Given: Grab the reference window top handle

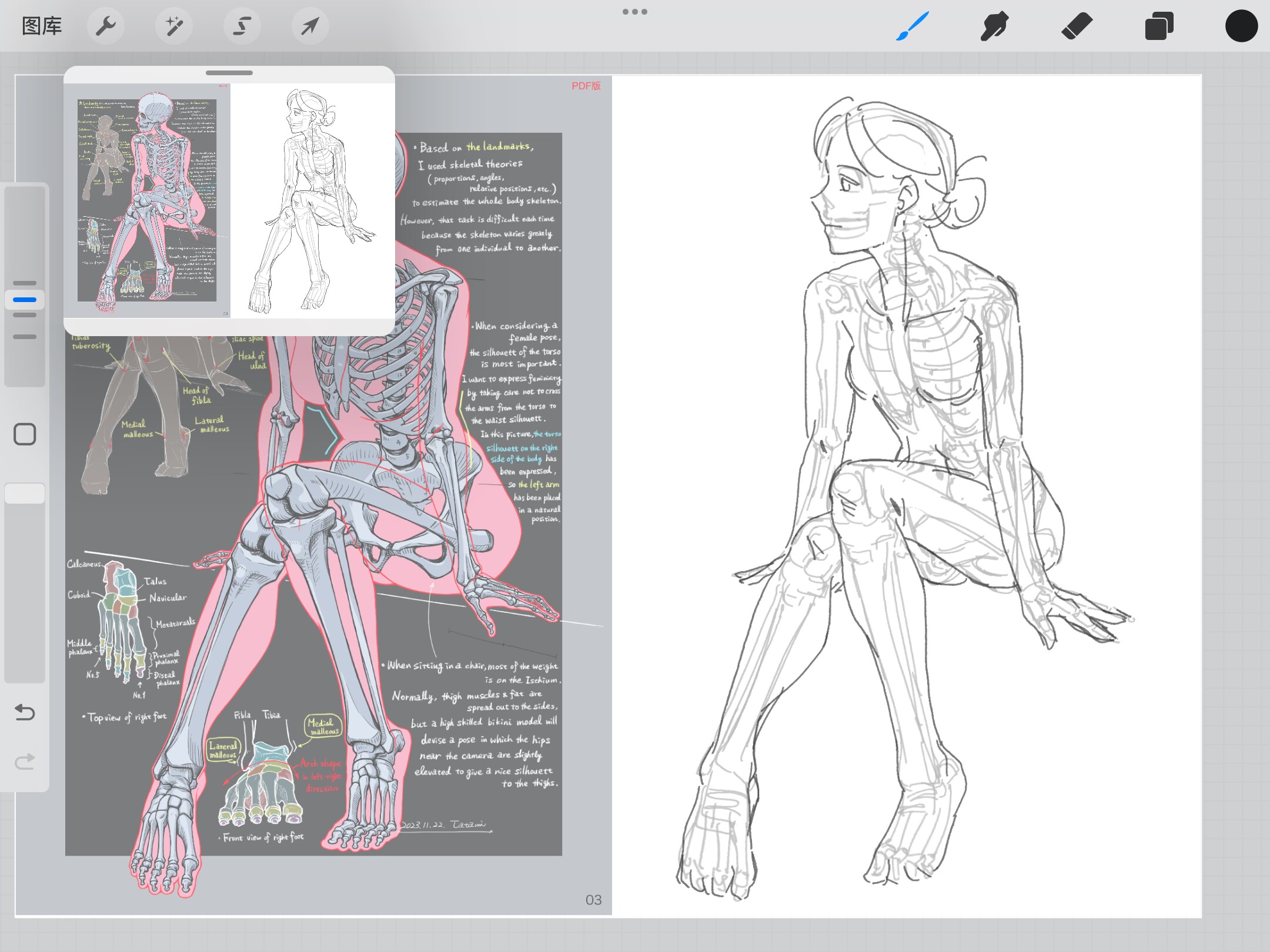Looking at the screenshot, I should (229, 73).
